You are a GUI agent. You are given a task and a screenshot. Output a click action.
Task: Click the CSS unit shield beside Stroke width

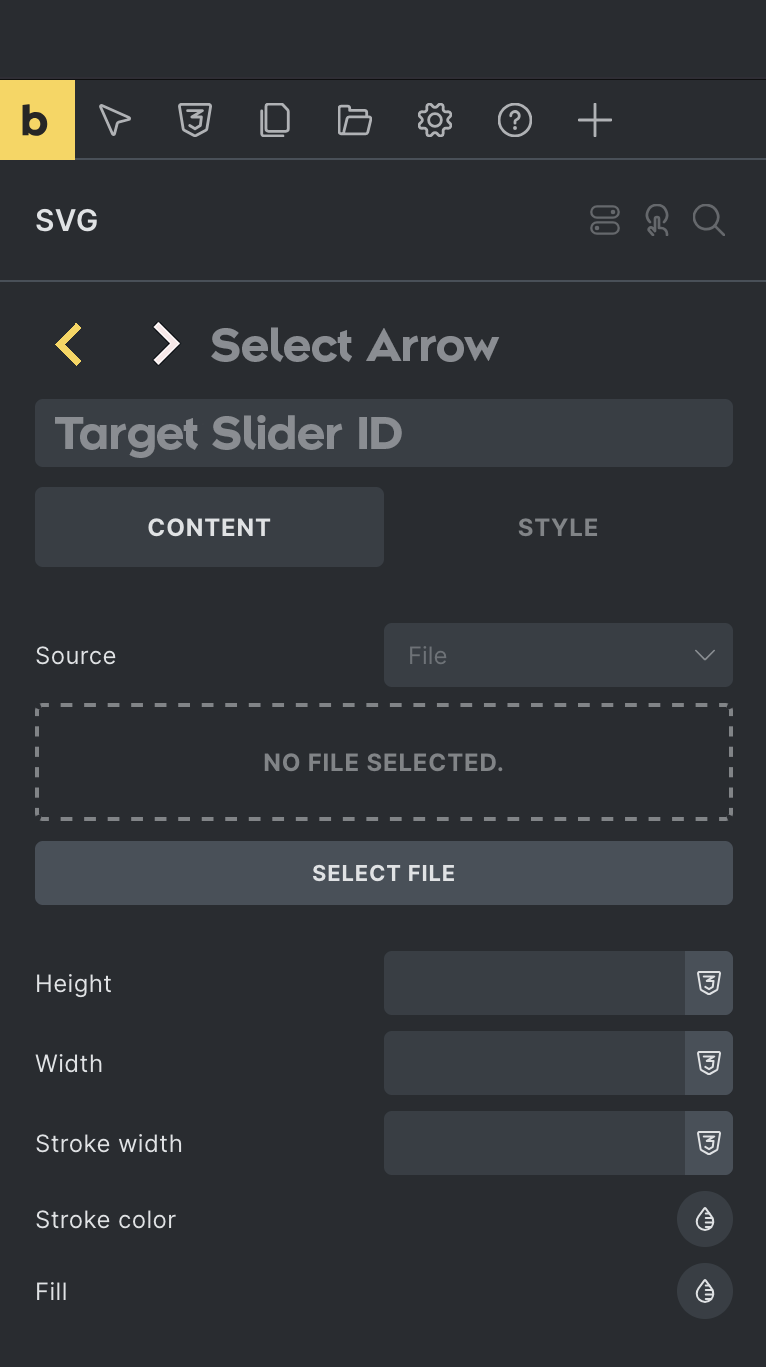pos(707,1143)
